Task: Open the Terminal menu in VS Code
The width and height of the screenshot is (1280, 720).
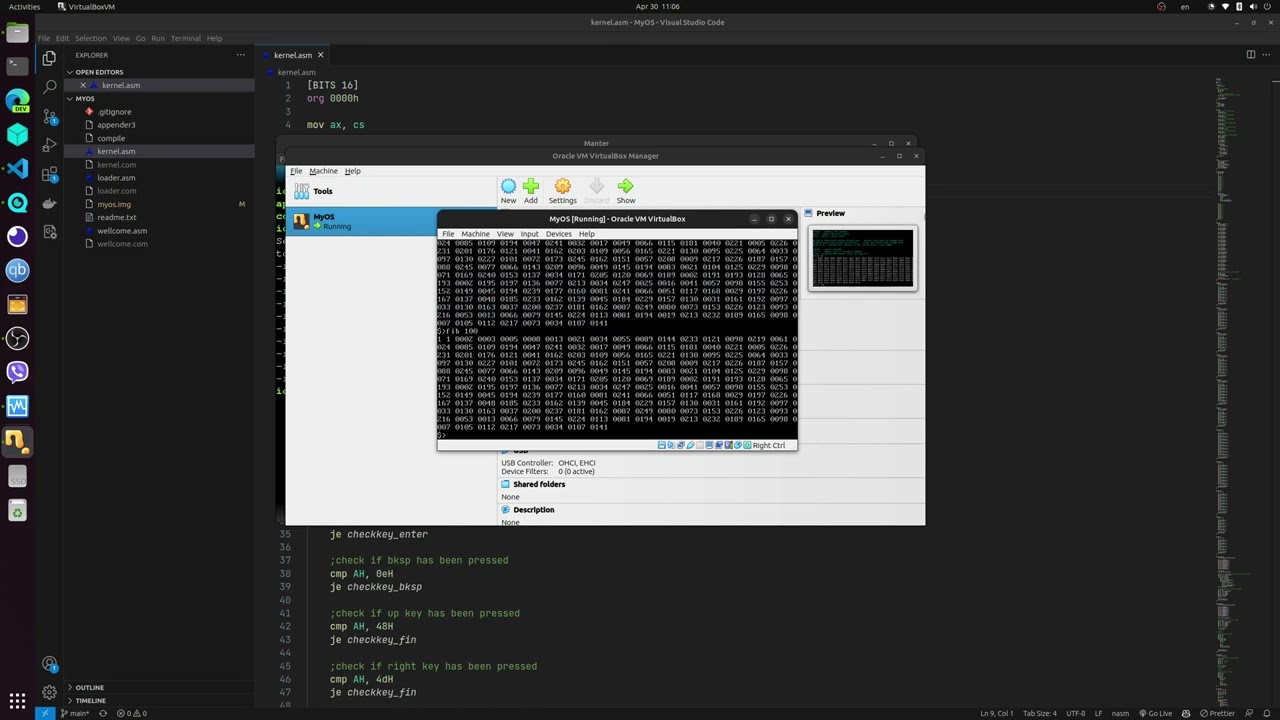Action: [x=185, y=38]
